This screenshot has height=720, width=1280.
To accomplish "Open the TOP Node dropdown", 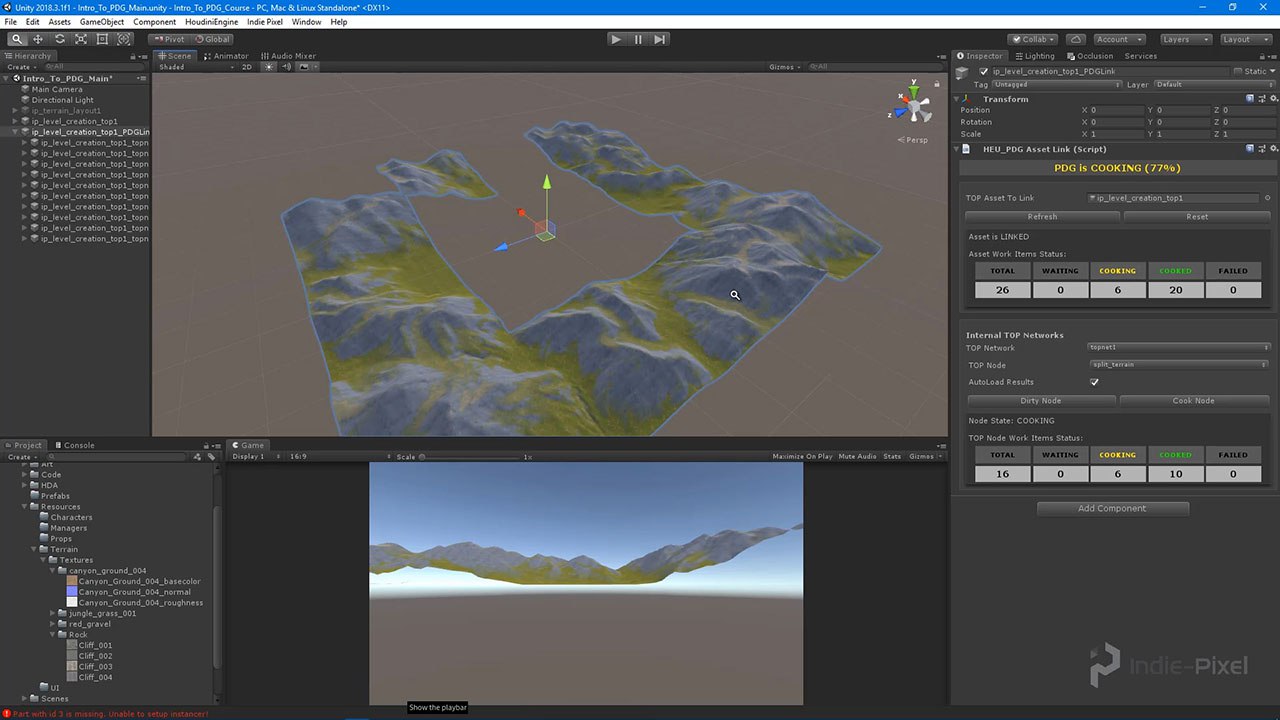I will click(x=1179, y=365).
